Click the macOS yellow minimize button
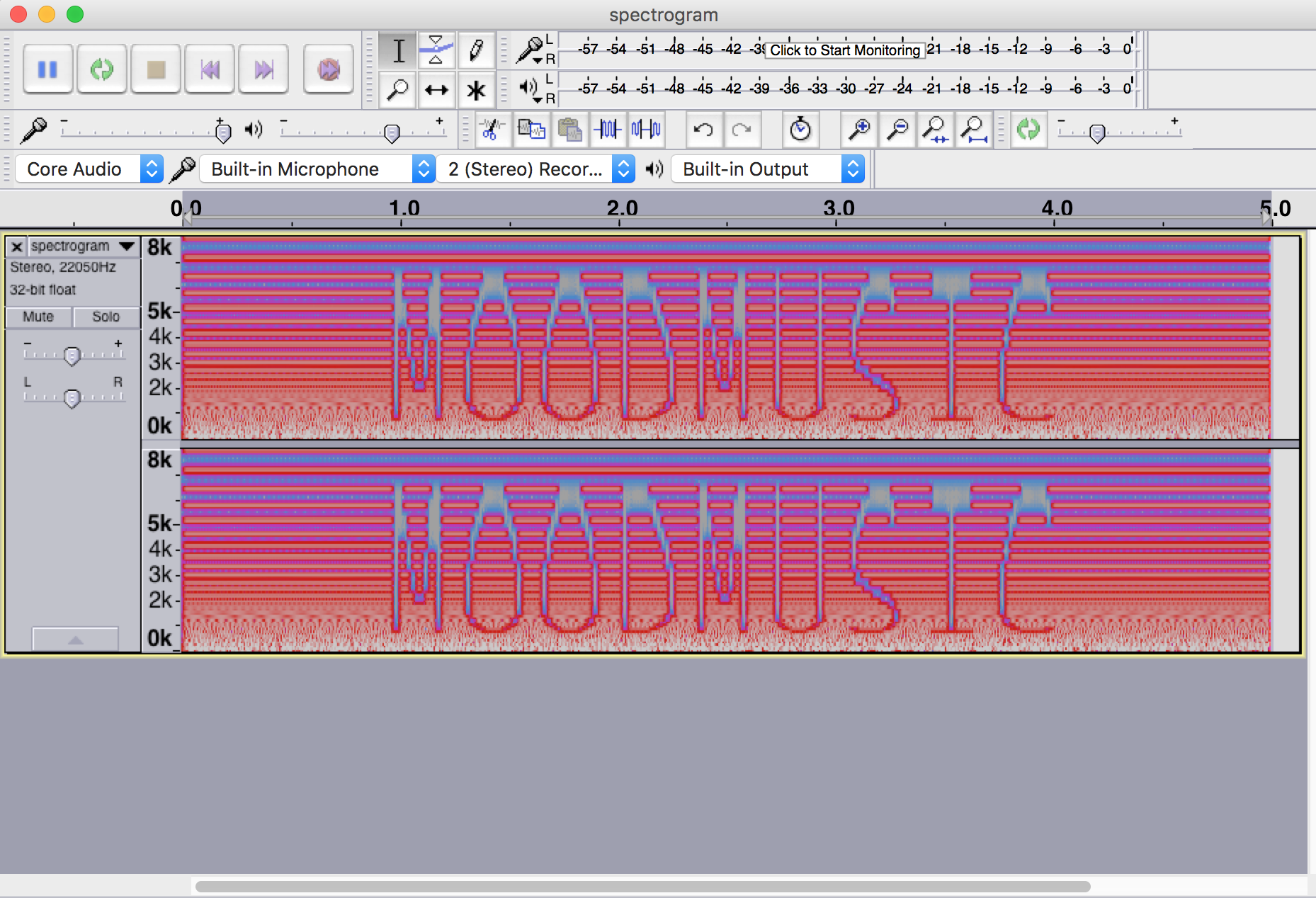 pos(47,14)
